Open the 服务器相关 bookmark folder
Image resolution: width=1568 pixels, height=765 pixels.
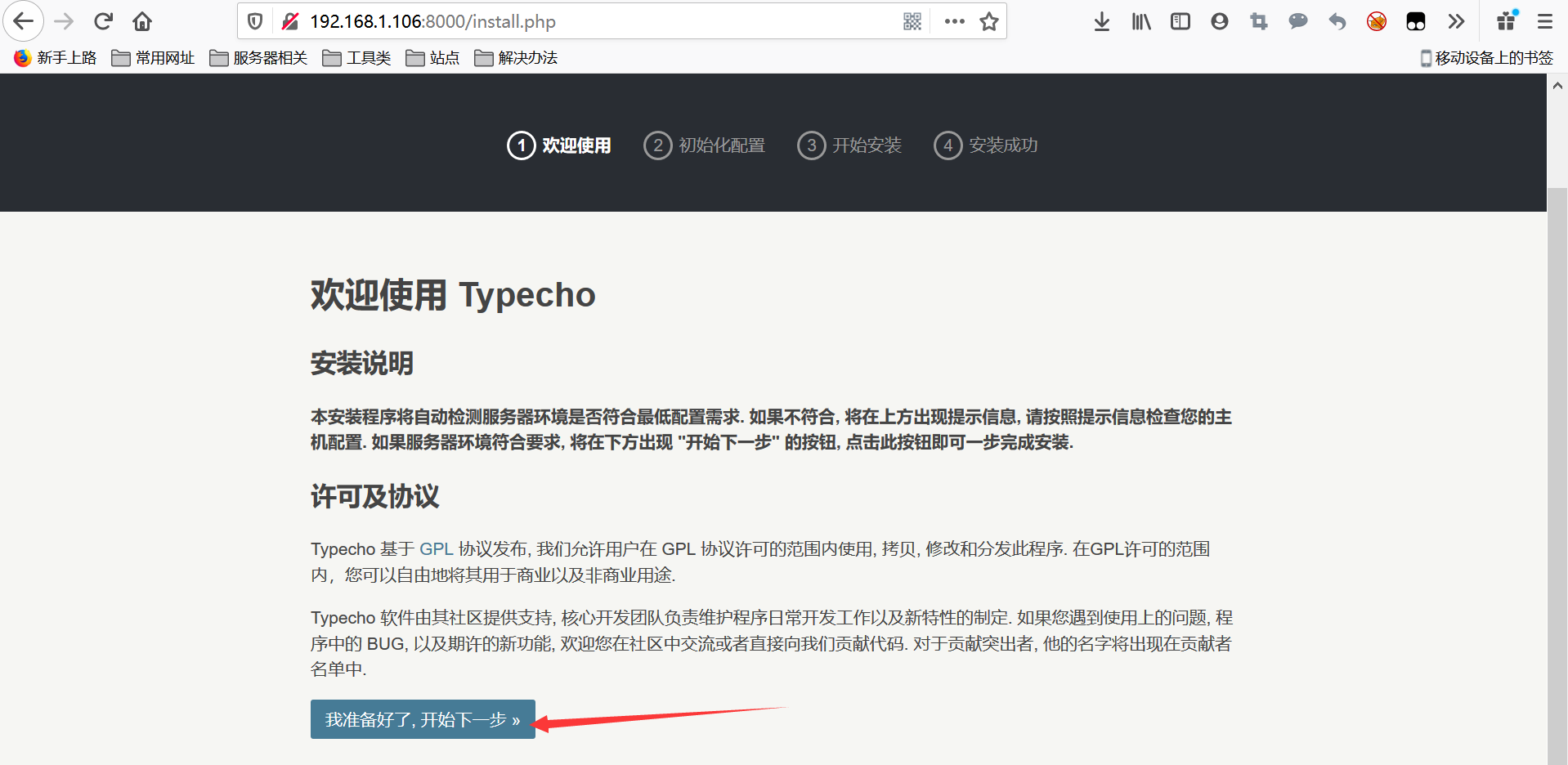pyautogui.click(x=258, y=58)
